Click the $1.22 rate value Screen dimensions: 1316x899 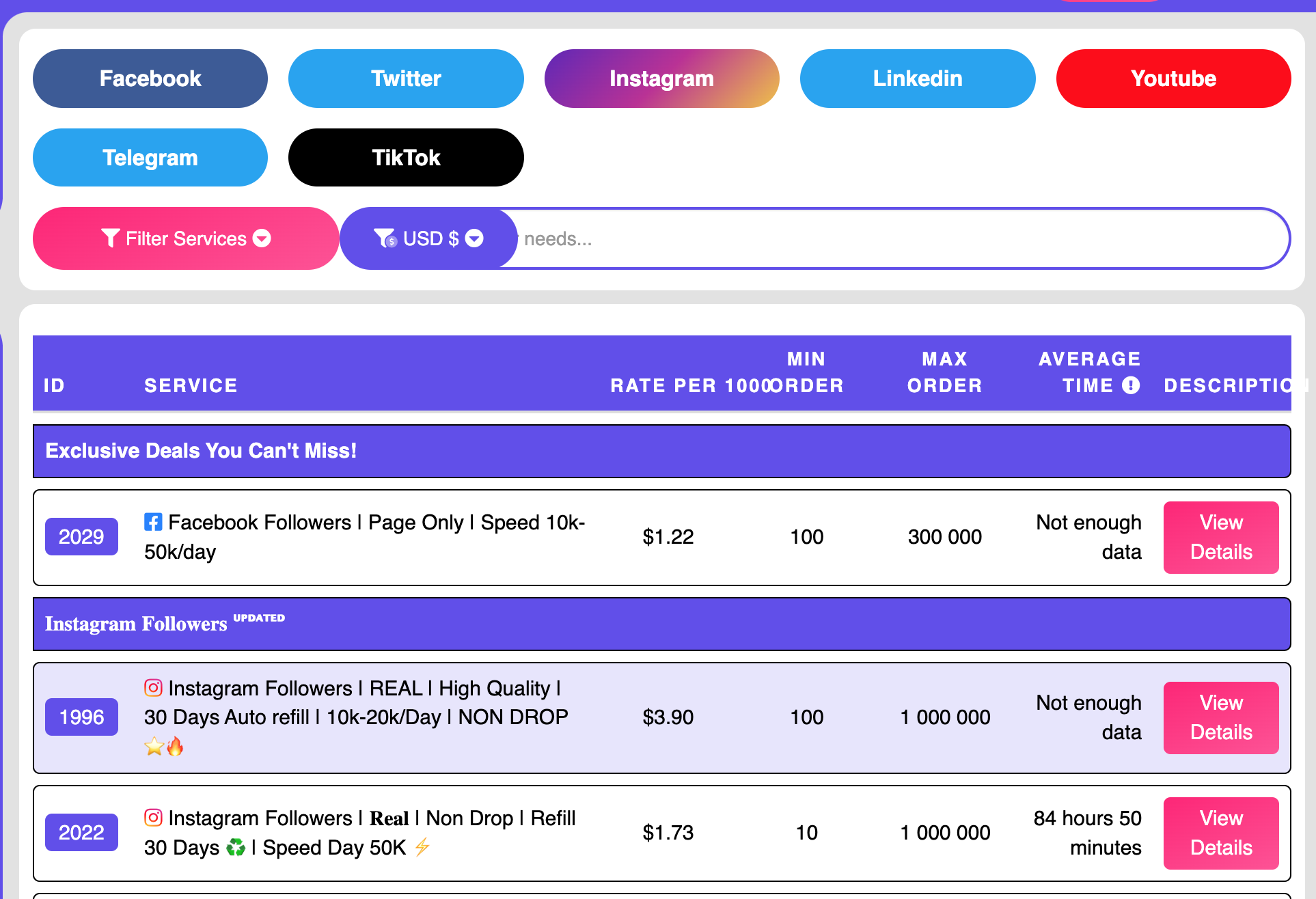668,537
